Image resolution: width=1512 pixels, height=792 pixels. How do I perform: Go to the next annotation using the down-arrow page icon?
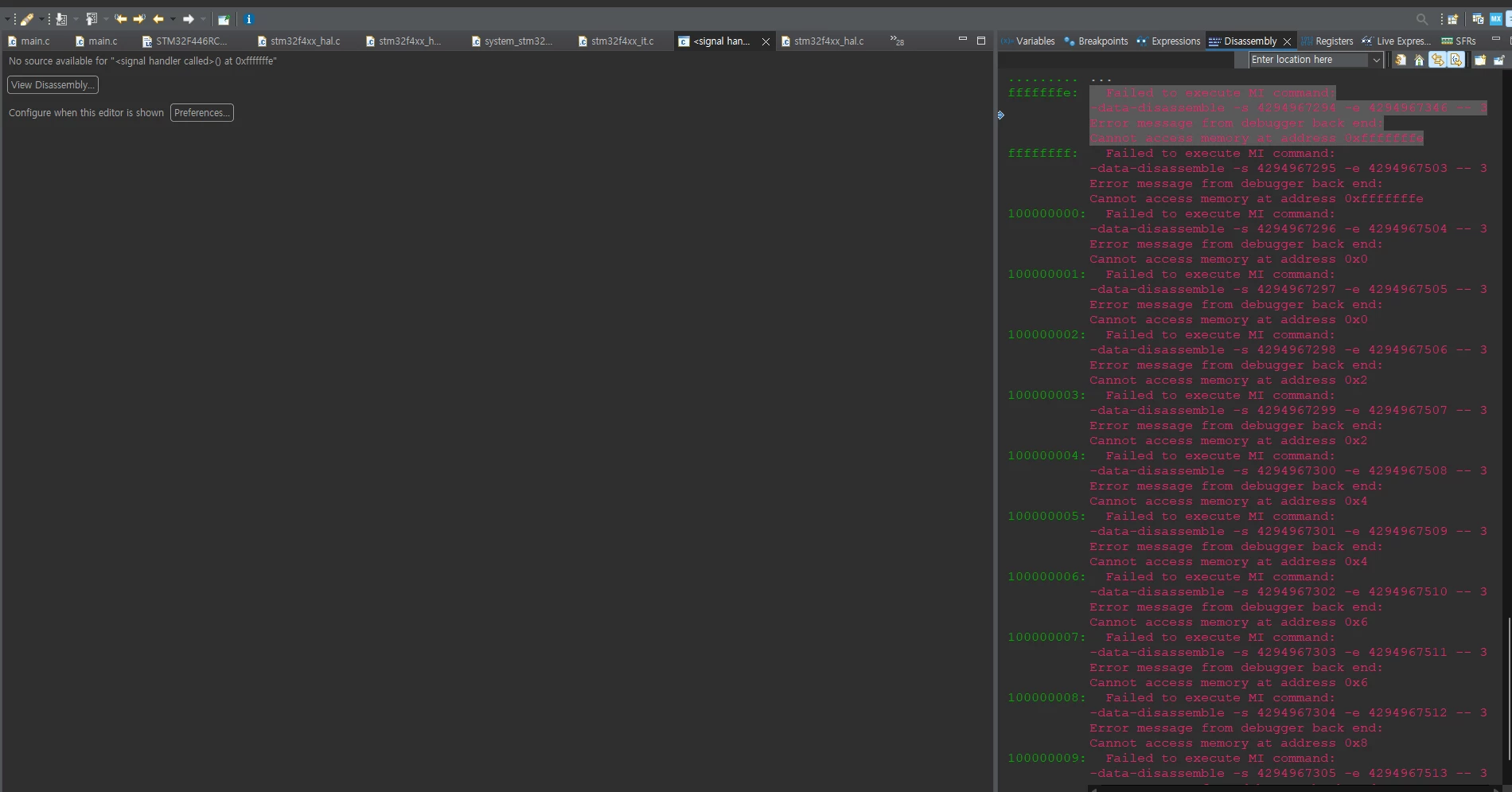coord(61,19)
